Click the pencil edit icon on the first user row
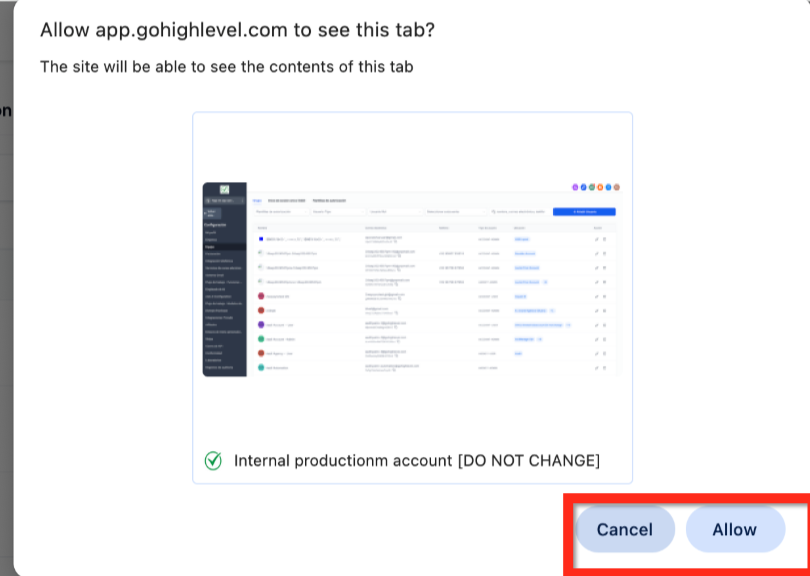This screenshot has width=810, height=576. [x=596, y=239]
